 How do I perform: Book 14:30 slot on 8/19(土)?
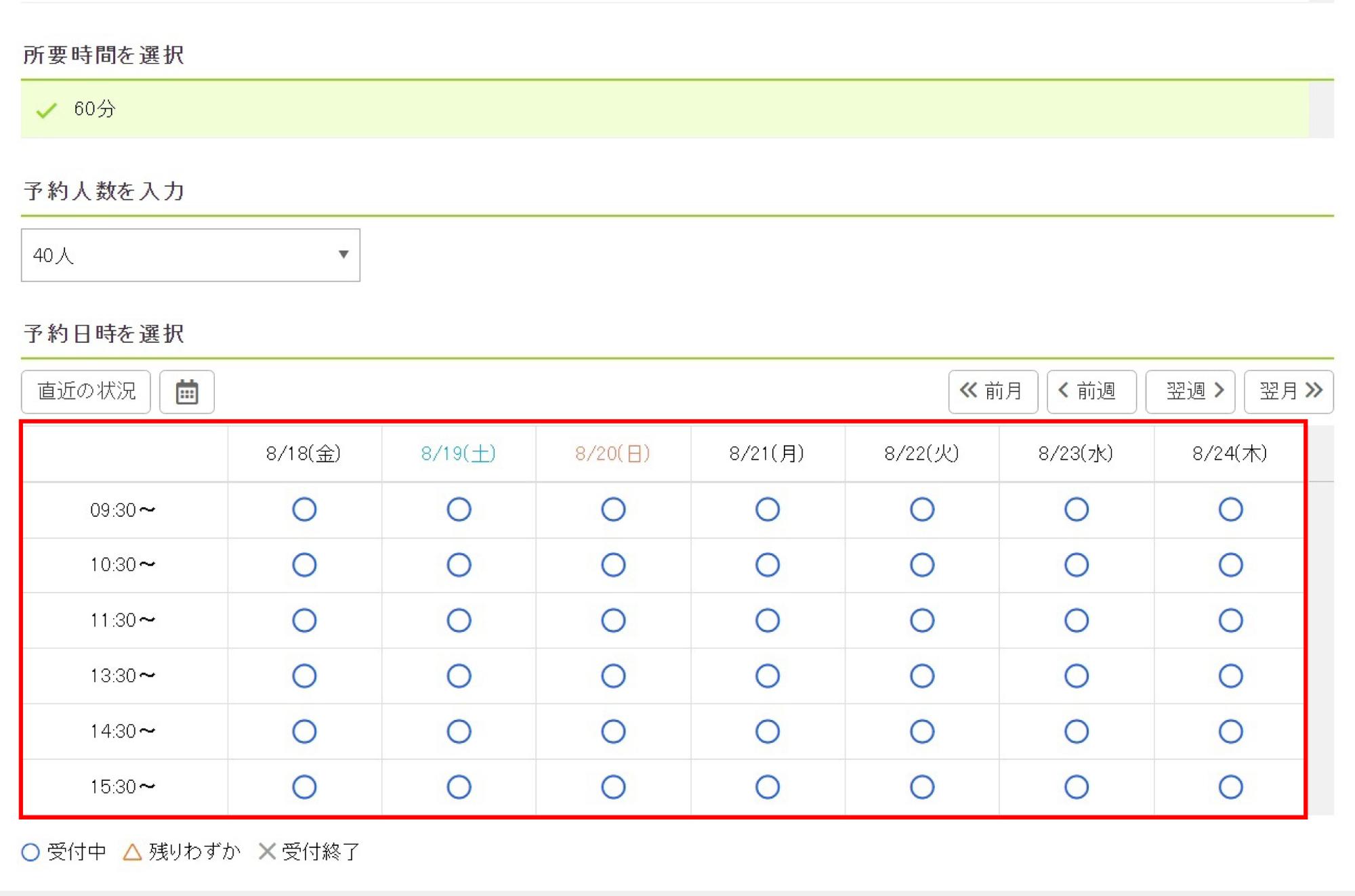click(x=459, y=731)
